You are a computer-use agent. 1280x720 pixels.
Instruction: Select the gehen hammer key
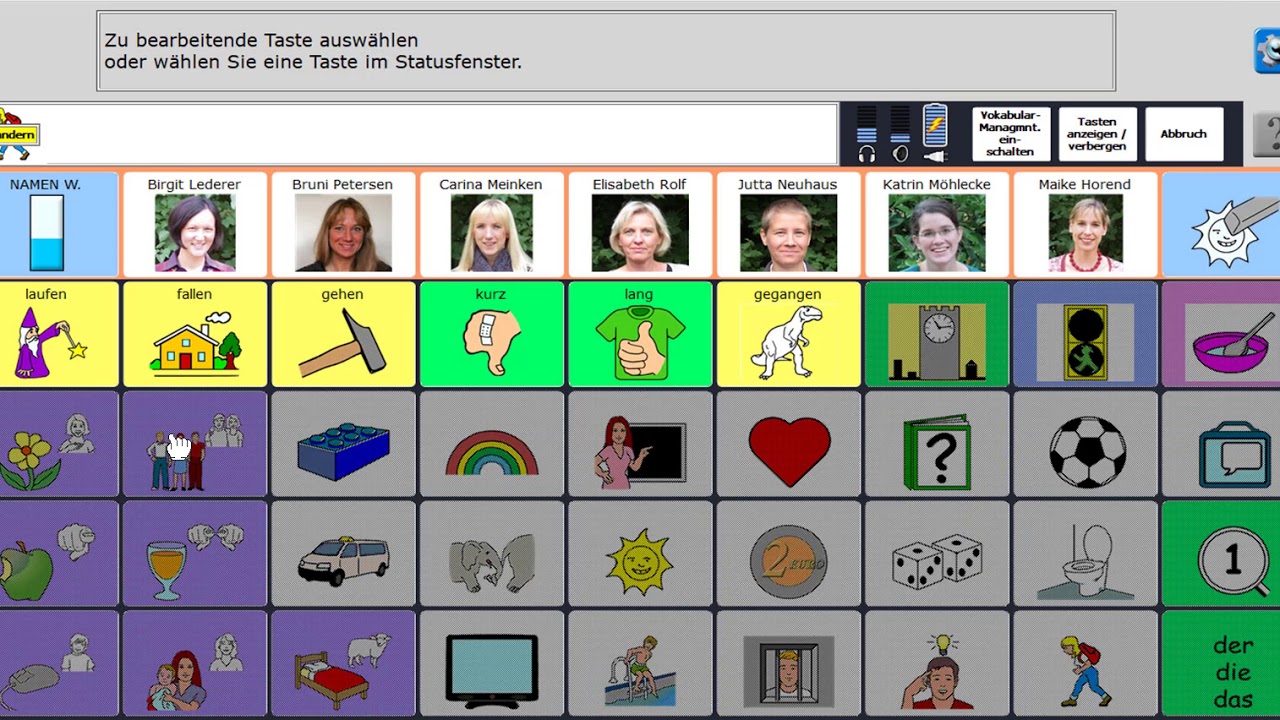click(343, 334)
